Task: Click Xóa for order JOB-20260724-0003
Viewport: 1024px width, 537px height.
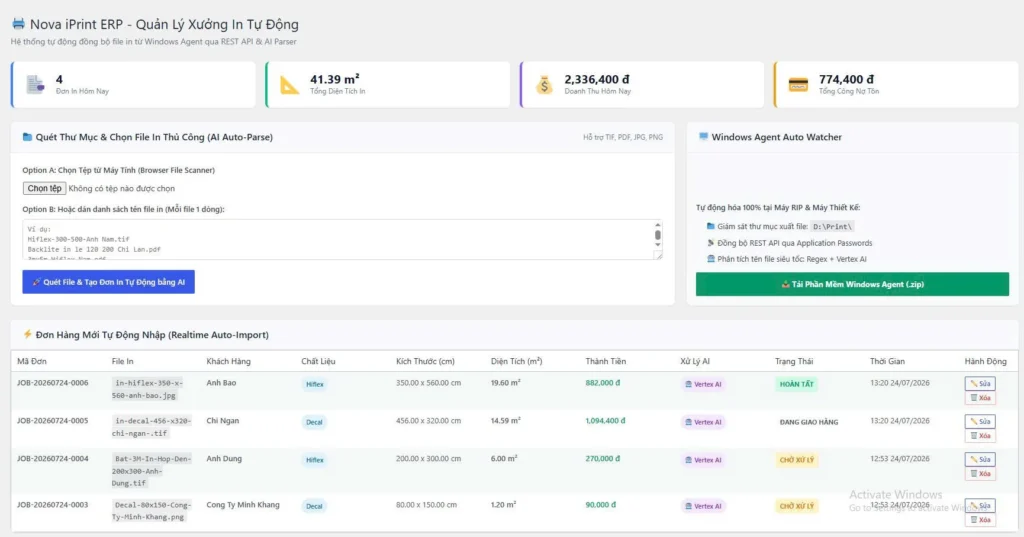Action: pos(980,520)
